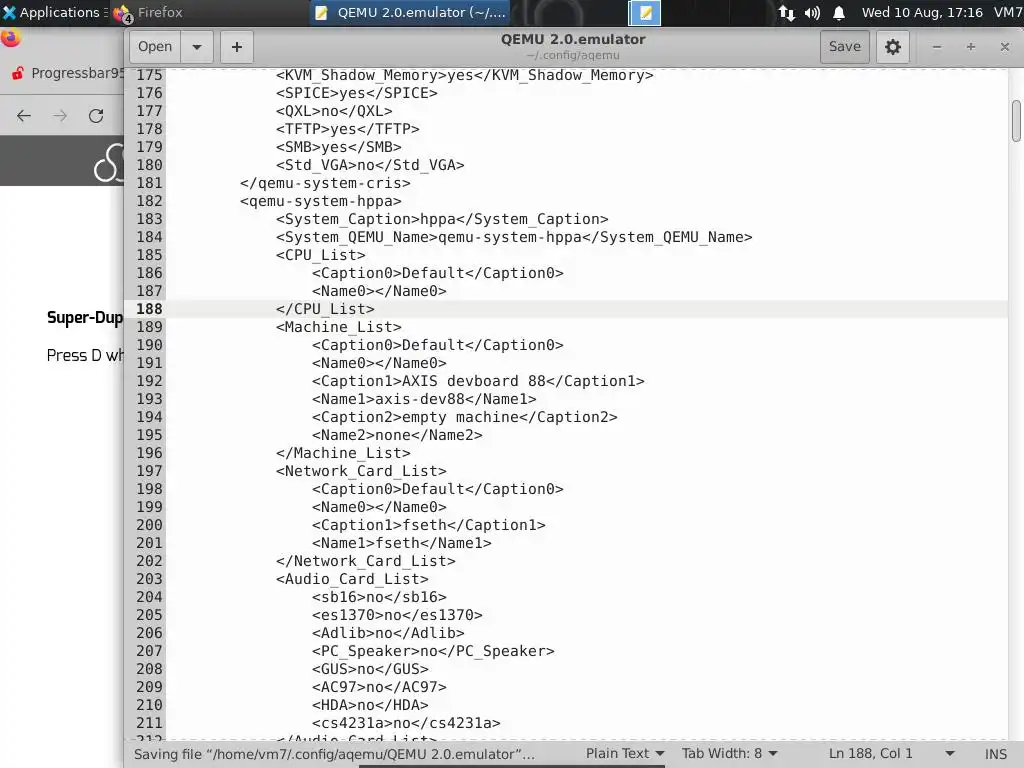Viewport: 1024px width, 768px height.
Task: Click the clock showing Wed 10 Aug
Action: pos(921,12)
